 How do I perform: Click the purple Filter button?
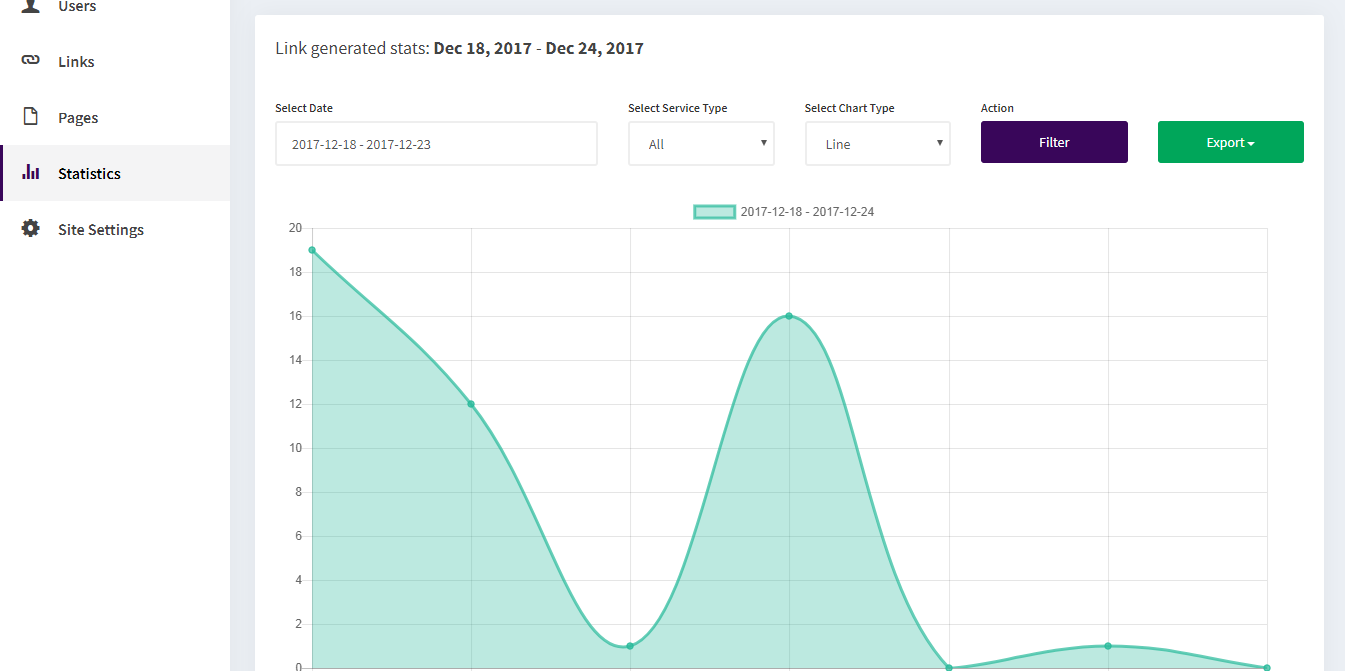click(x=1054, y=142)
